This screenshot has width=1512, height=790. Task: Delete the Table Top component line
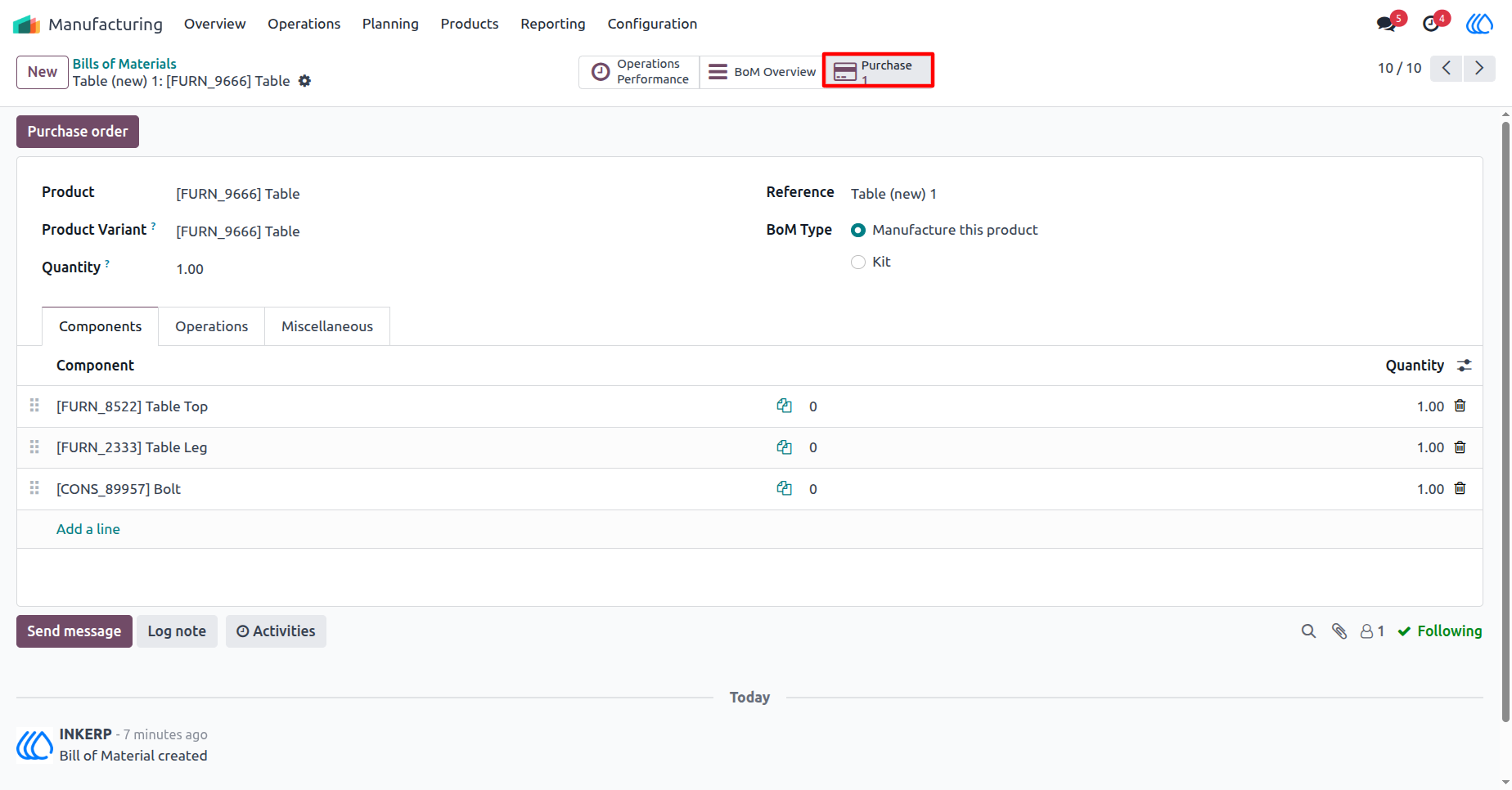pos(1460,406)
